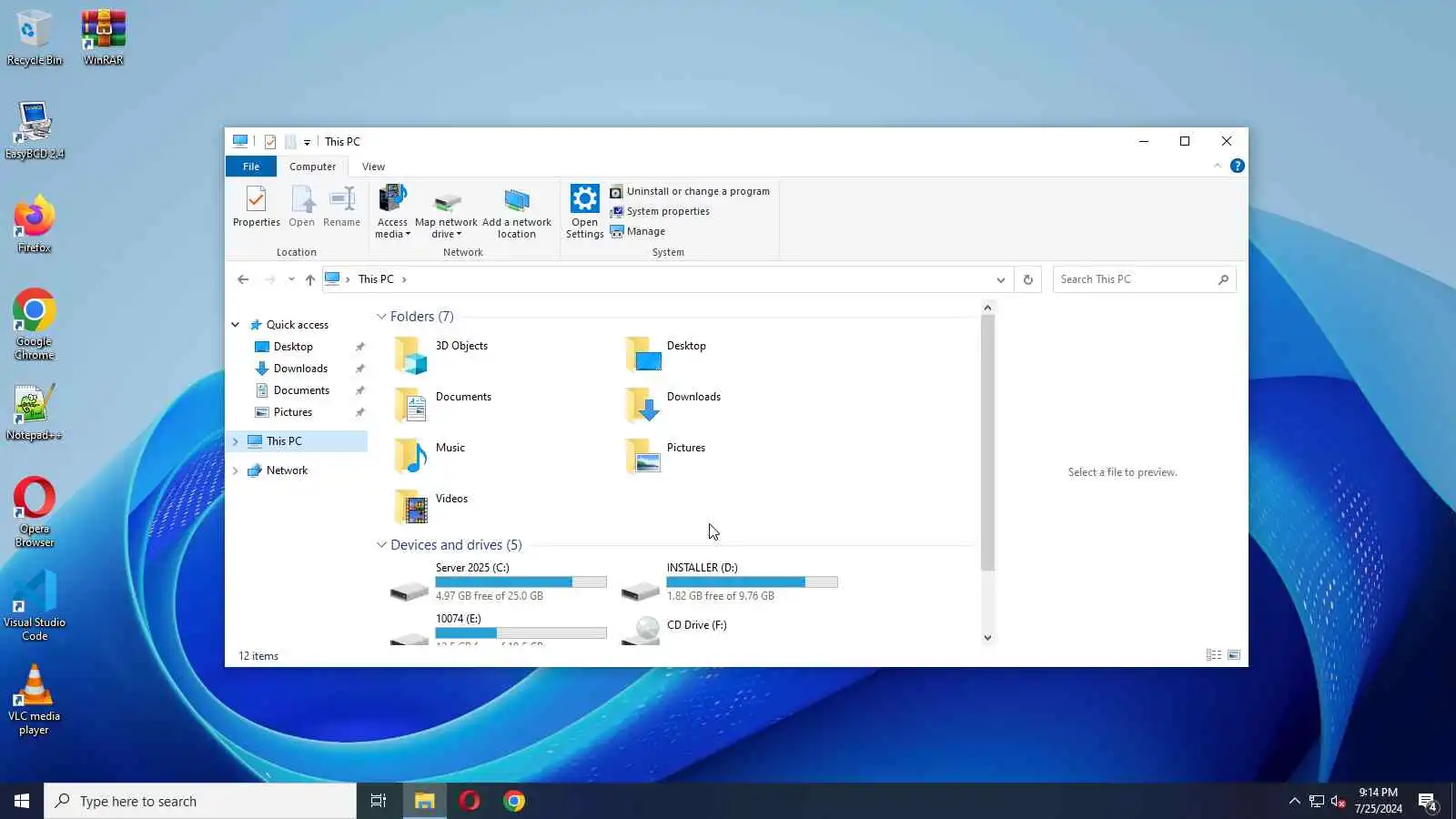Image resolution: width=1456 pixels, height=819 pixels.
Task: Collapse the ribbon with the chevron
Action: click(x=1218, y=166)
